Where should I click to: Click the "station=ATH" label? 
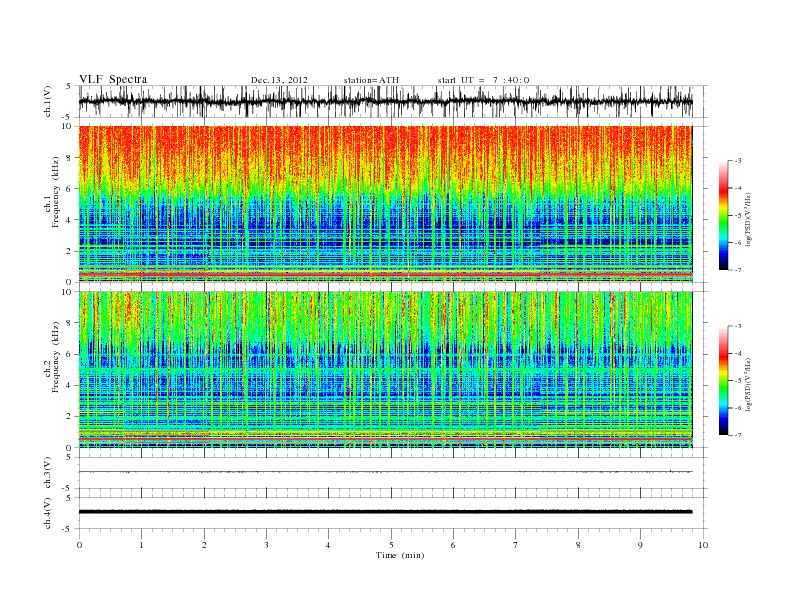click(x=371, y=80)
